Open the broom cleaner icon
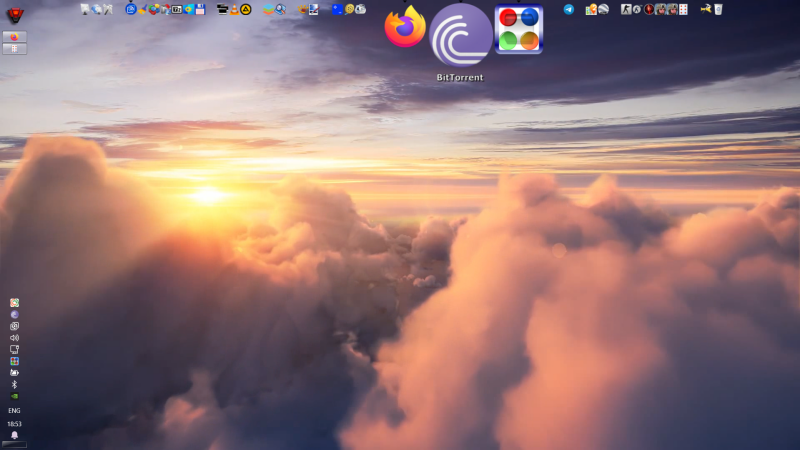Viewport: 800px width, 450px height. pos(142,9)
